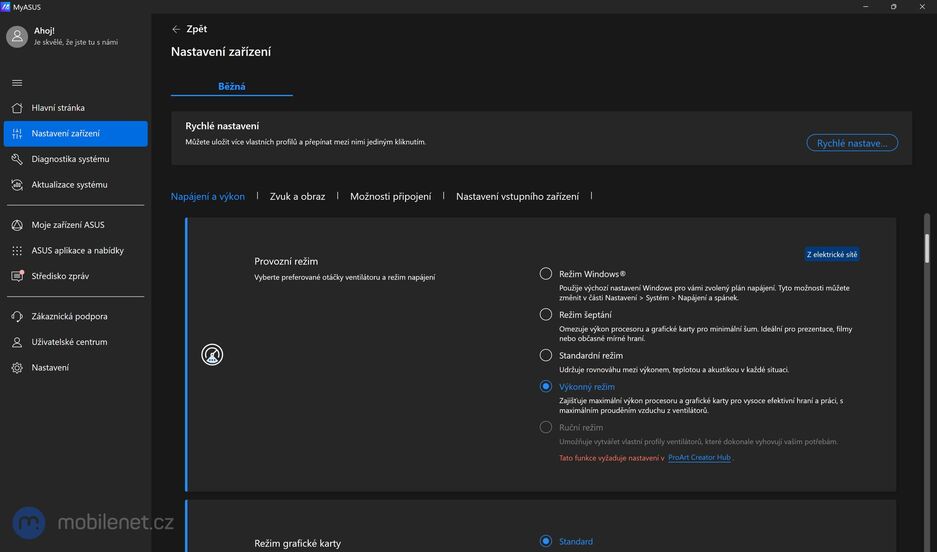Select Standardní režim radio button
Screen dimensions: 937x552
(546, 355)
